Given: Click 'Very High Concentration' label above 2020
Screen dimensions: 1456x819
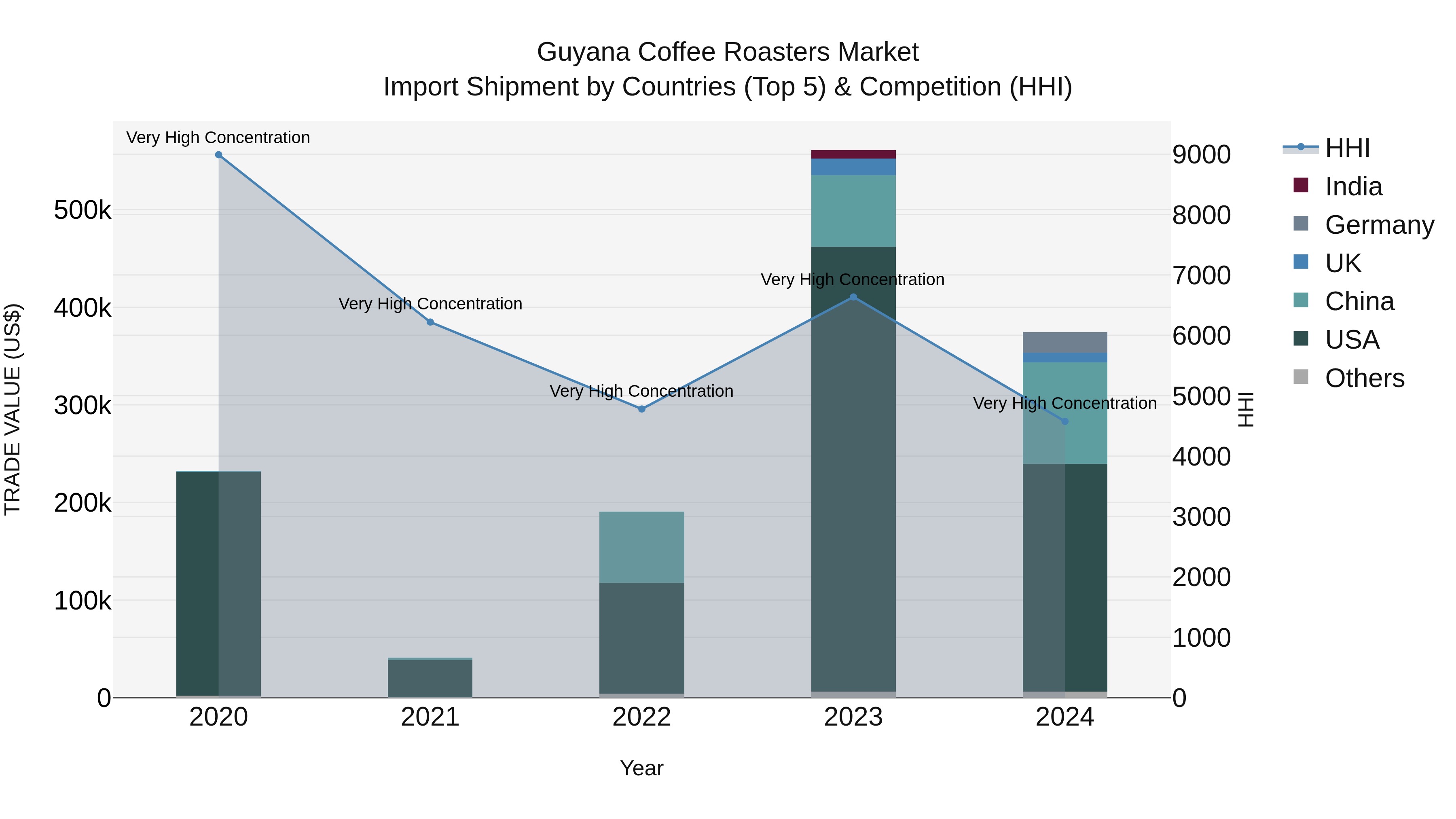Looking at the screenshot, I should click(x=218, y=138).
